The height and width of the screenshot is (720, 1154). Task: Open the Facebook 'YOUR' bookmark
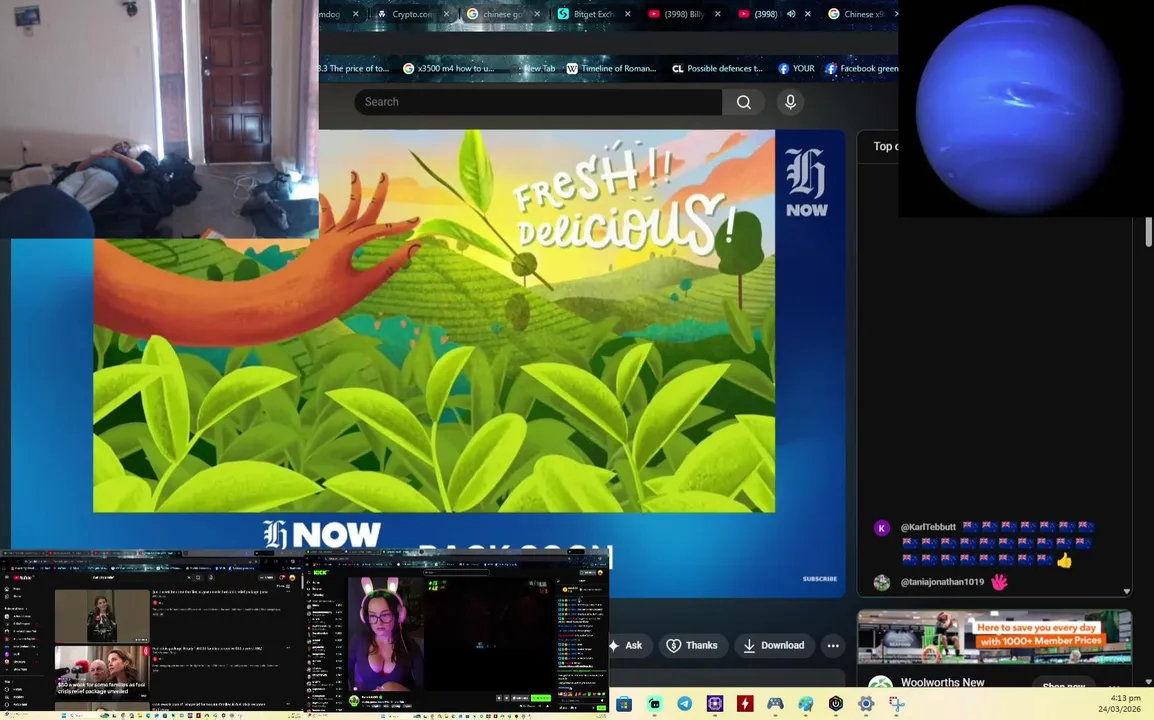(x=796, y=68)
